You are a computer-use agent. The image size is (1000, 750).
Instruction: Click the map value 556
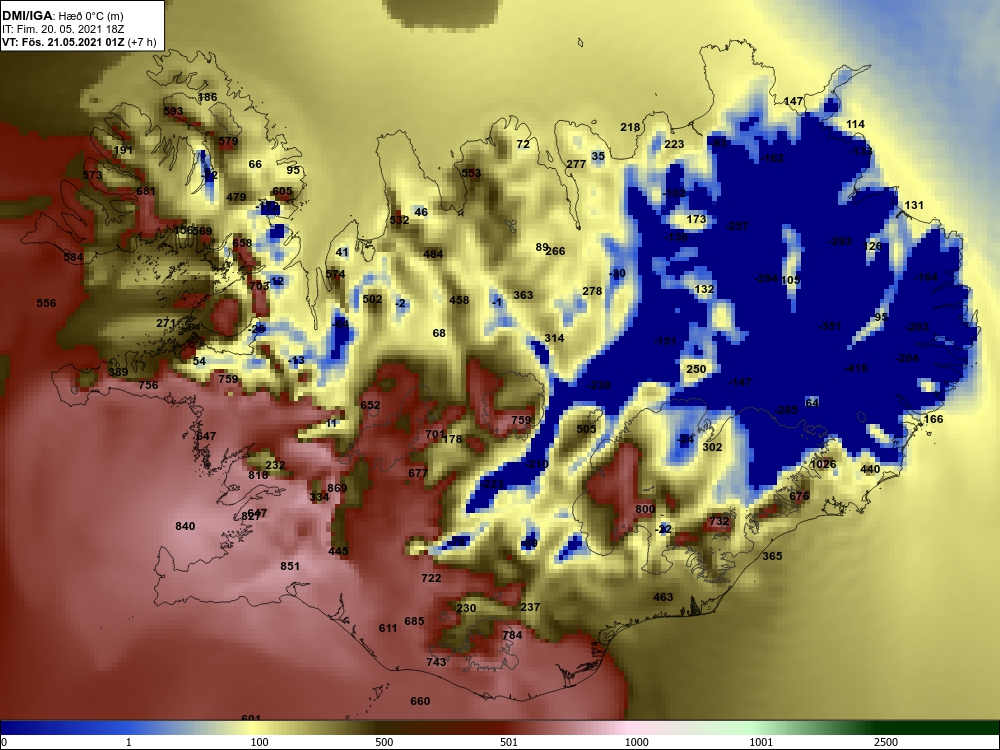(46, 304)
